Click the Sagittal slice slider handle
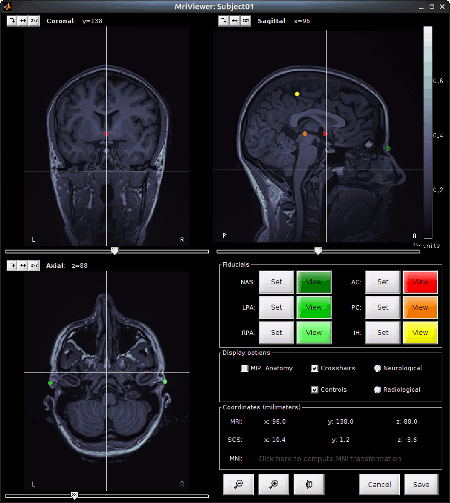The height and width of the screenshot is (503, 450). pos(318,251)
